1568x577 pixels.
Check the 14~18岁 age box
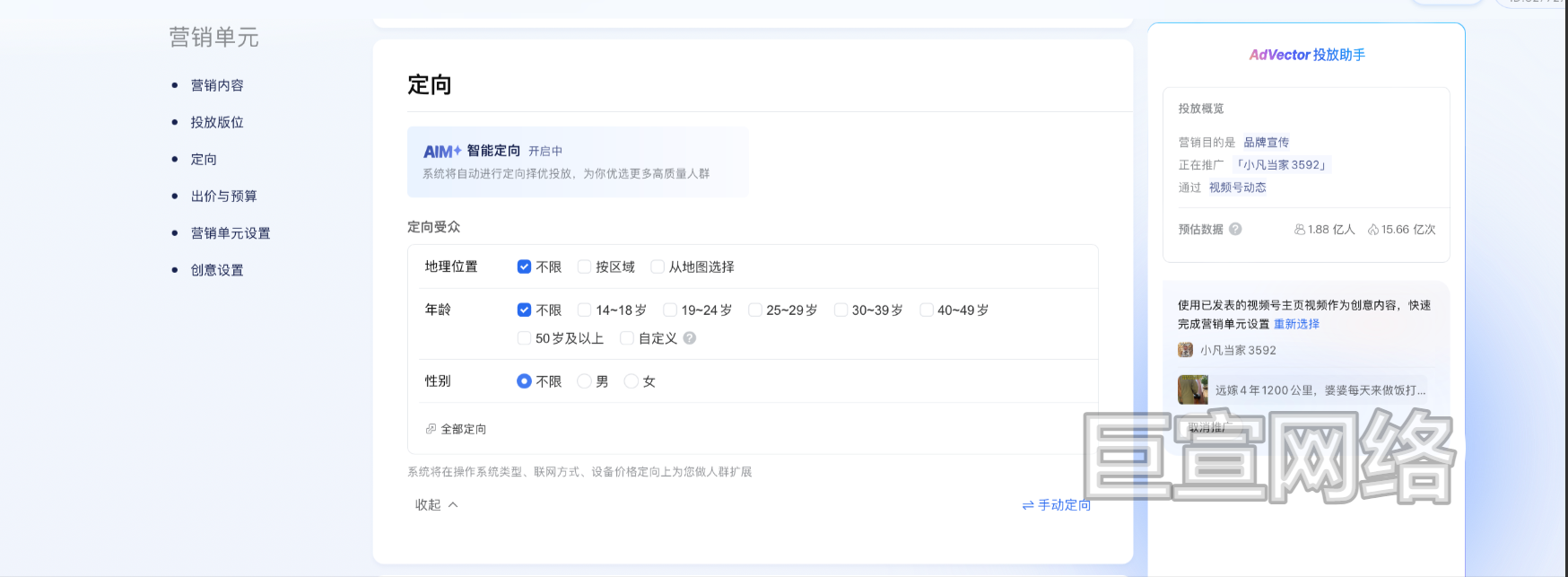pos(584,310)
